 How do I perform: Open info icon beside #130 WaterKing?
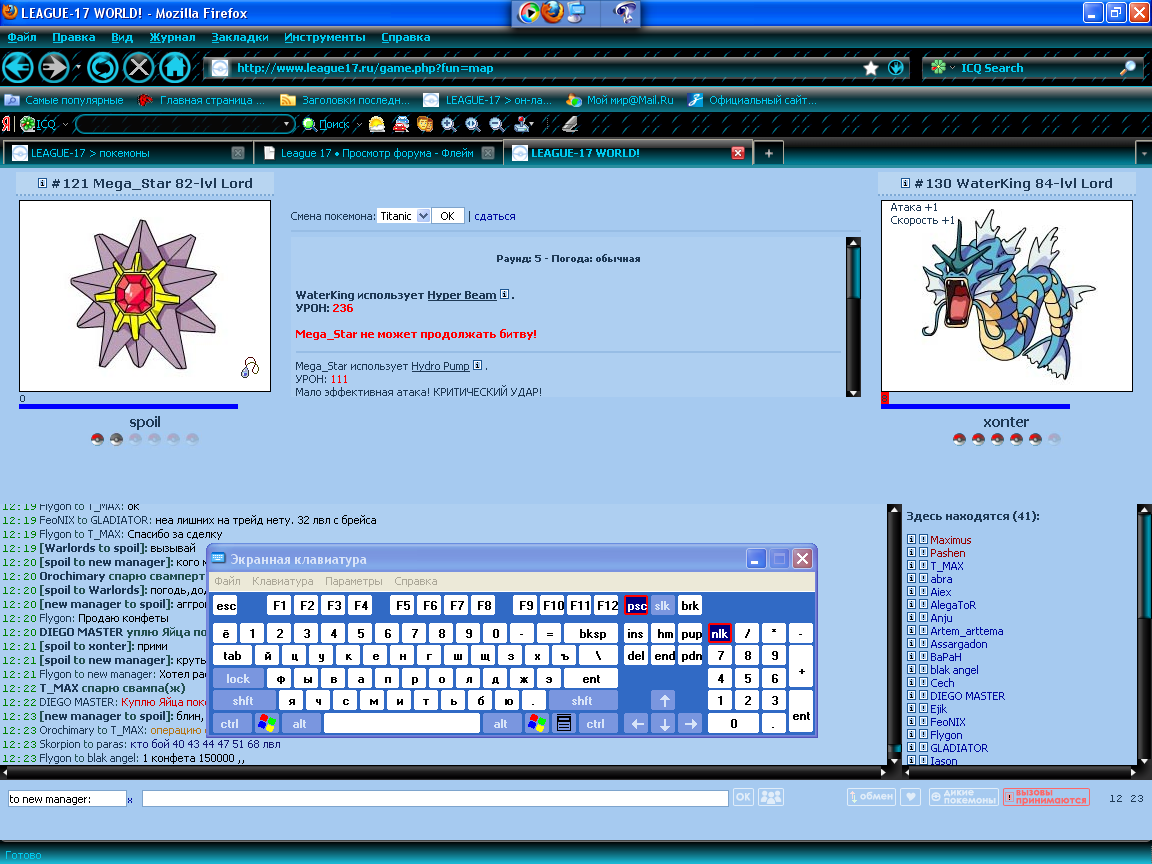[905, 183]
